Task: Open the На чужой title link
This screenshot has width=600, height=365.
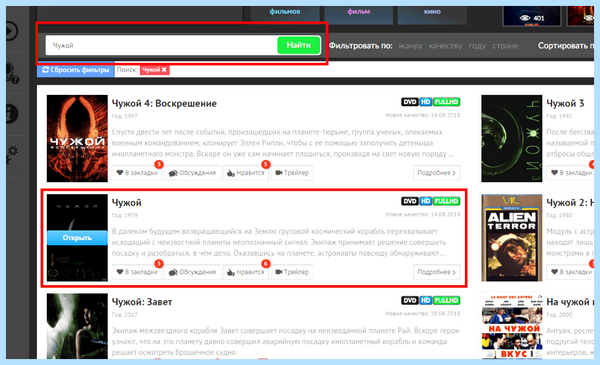Action: click(x=570, y=302)
